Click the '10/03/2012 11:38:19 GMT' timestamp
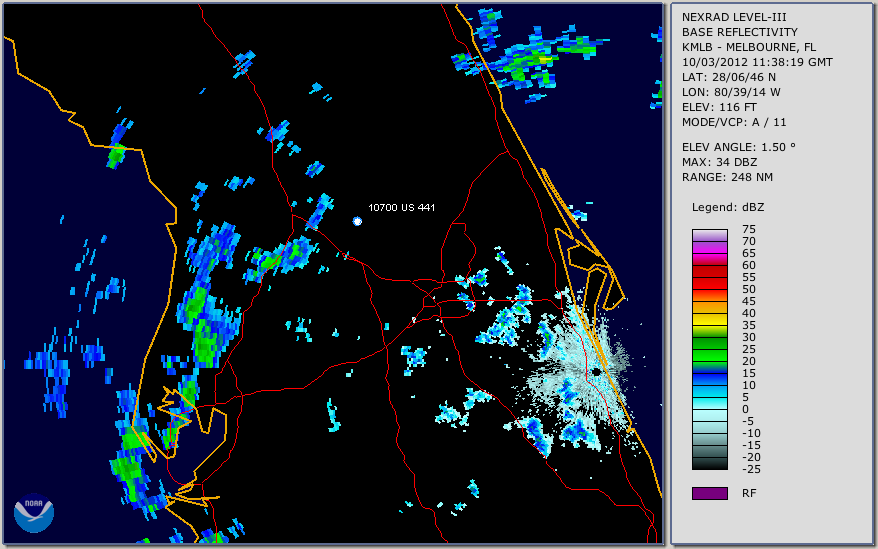 click(757, 62)
